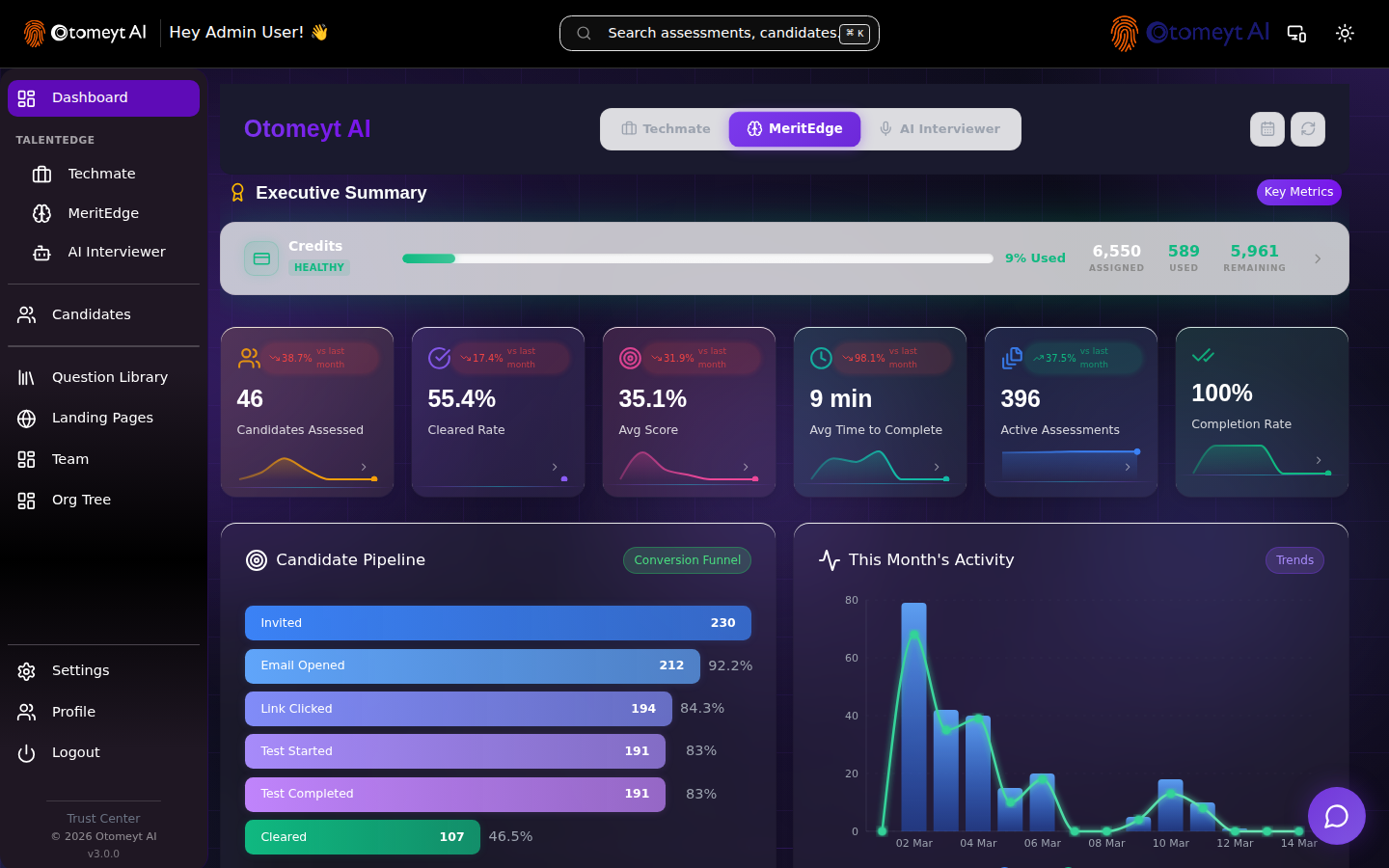This screenshot has width=1389, height=868.
Task: Click the Techmate briefcase icon in sidebar
Action: (x=41, y=175)
